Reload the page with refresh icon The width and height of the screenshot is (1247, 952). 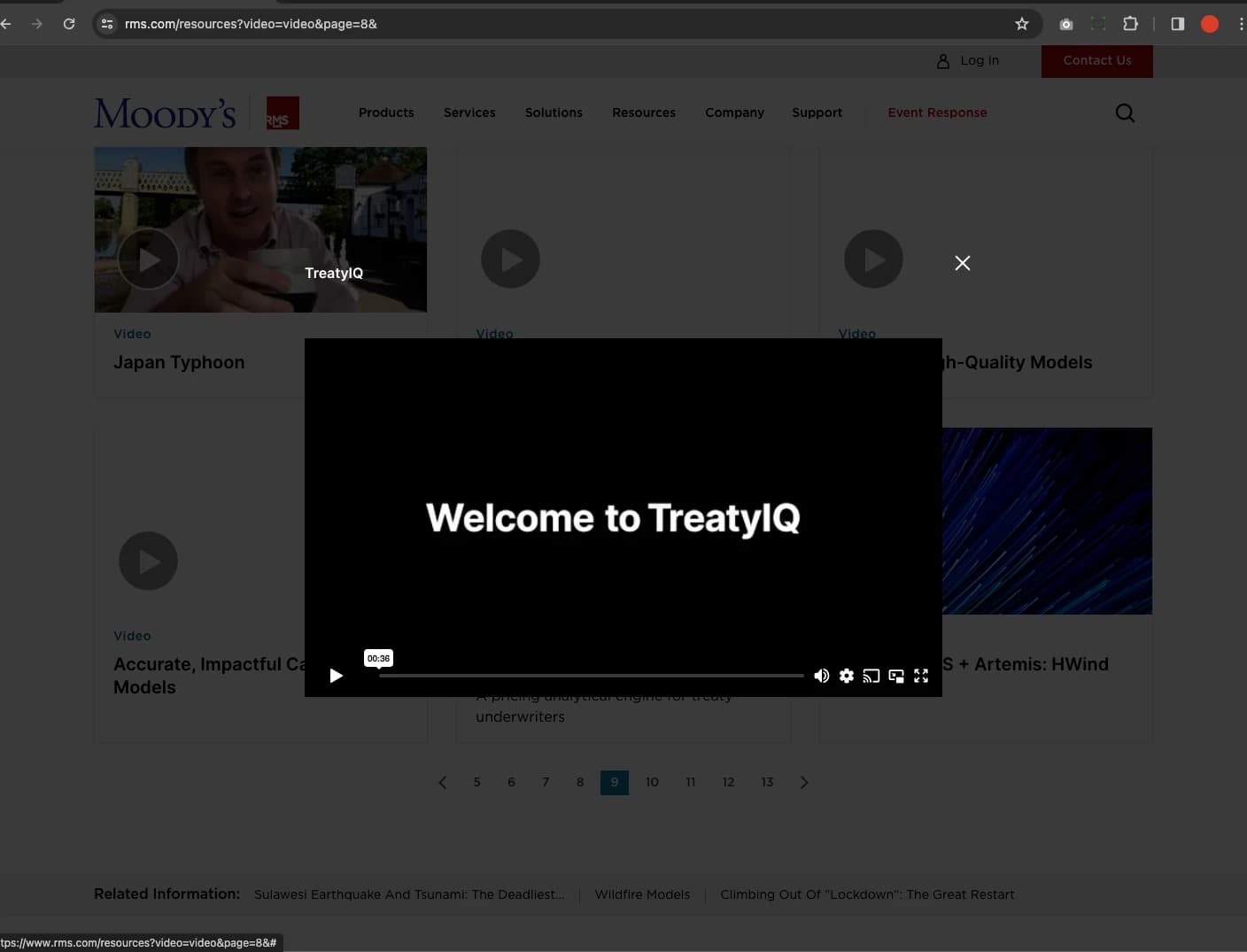pyautogui.click(x=69, y=24)
